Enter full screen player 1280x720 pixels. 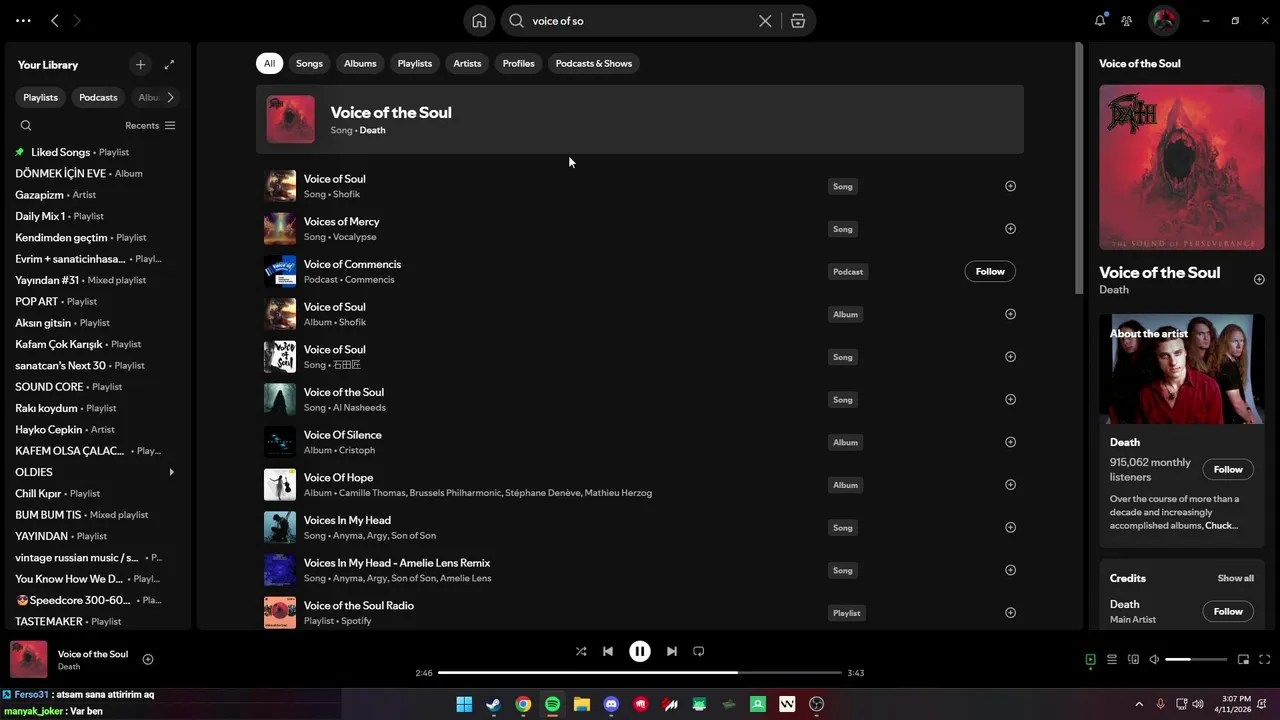(x=1265, y=660)
